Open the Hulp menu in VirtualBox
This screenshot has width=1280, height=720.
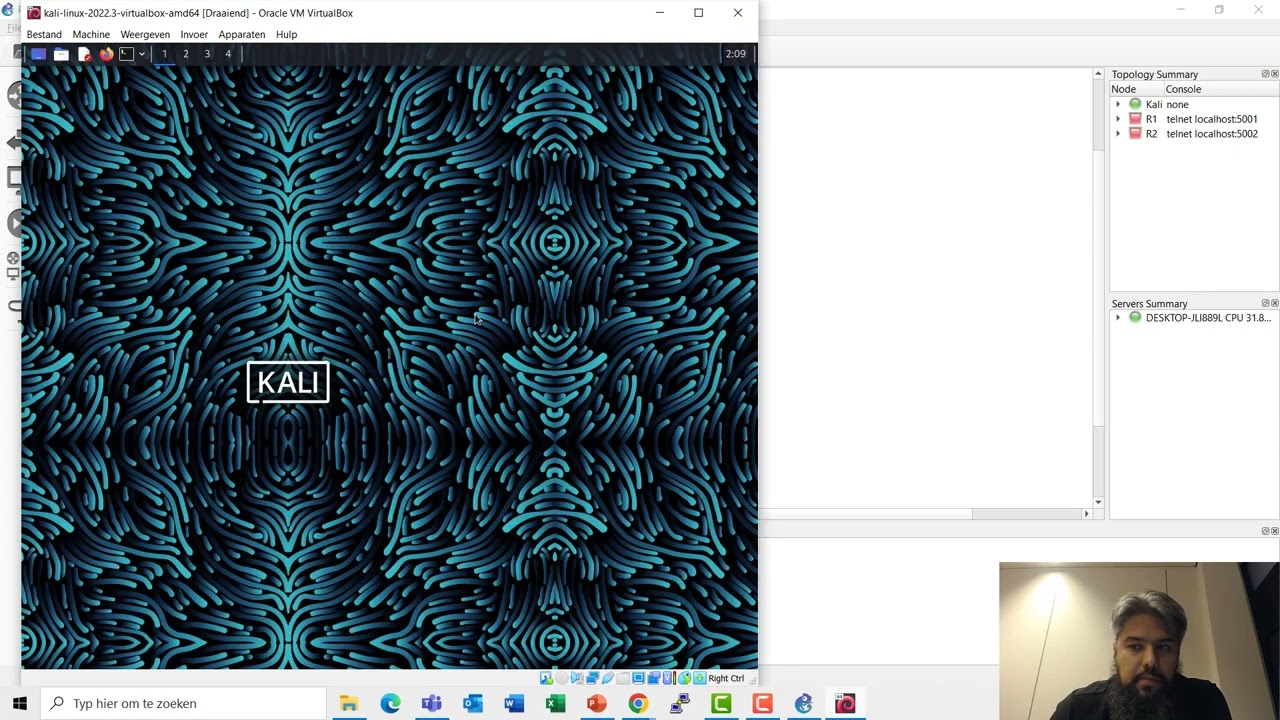pyautogui.click(x=286, y=34)
